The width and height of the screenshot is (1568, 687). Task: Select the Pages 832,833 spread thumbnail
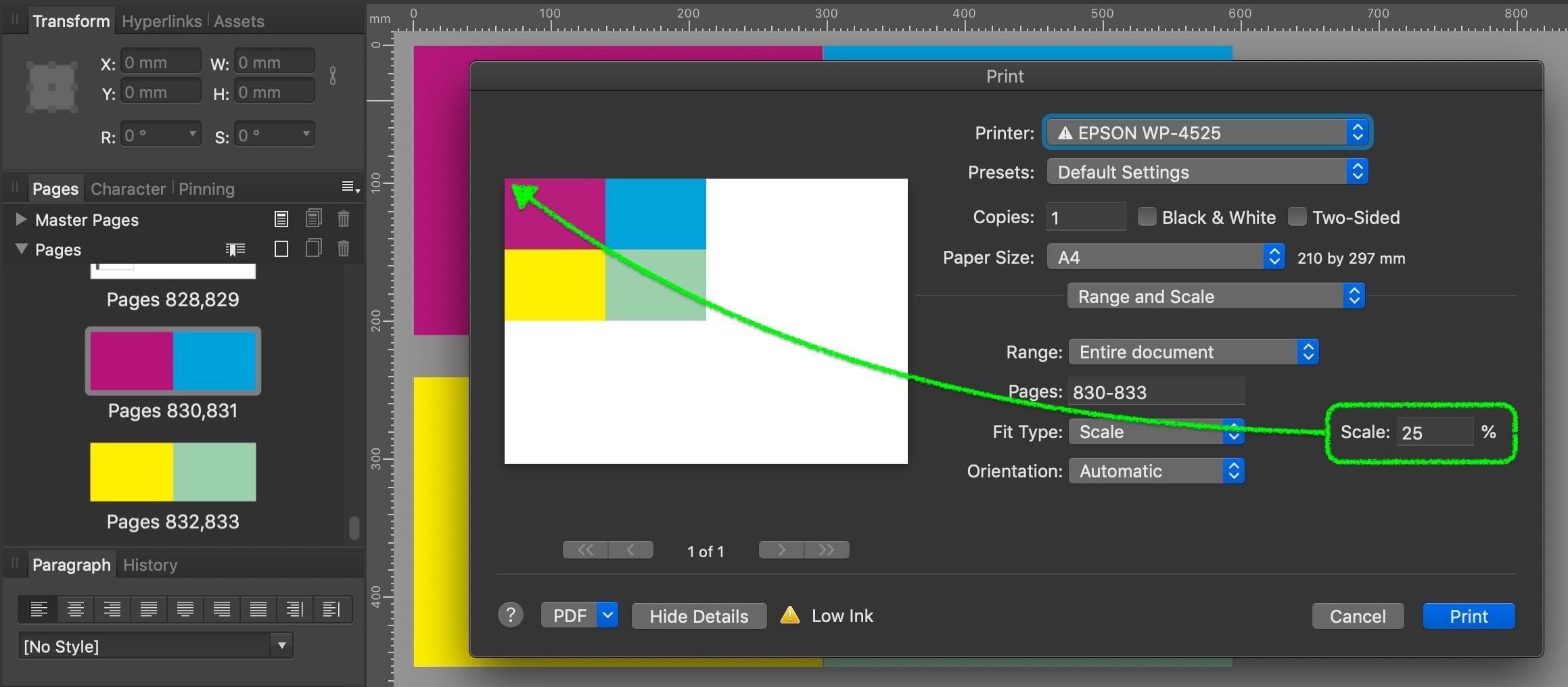(x=172, y=472)
